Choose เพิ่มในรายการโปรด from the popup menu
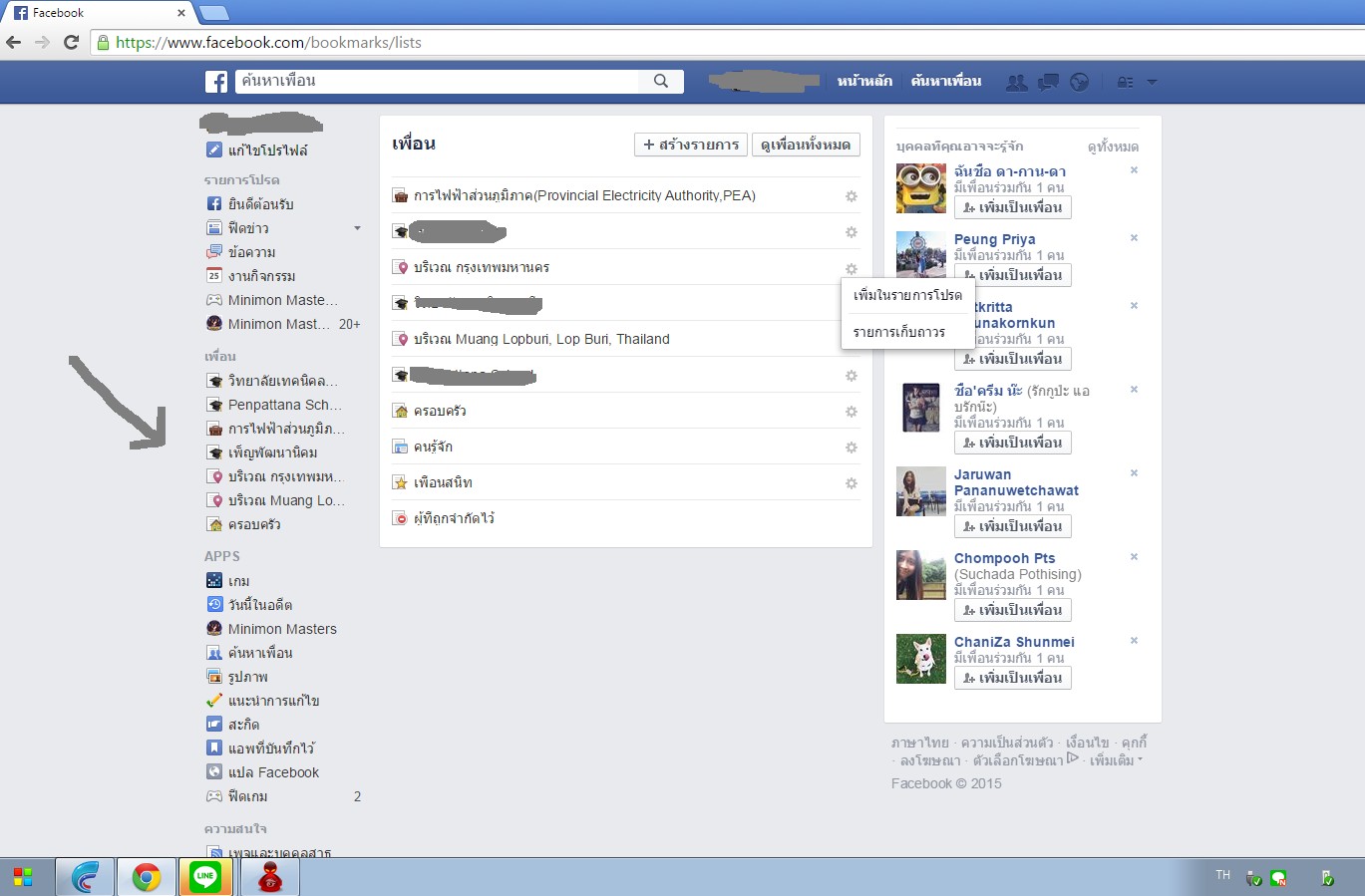This screenshot has height=896, width=1365. tap(907, 296)
